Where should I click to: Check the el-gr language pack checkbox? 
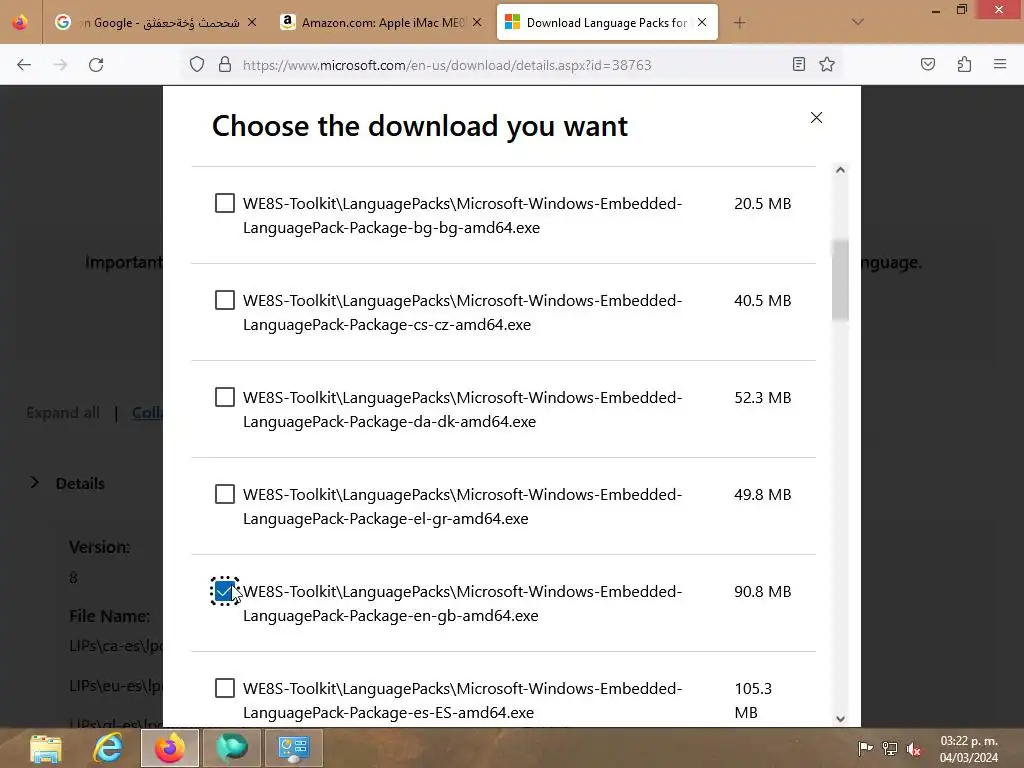coord(225,494)
